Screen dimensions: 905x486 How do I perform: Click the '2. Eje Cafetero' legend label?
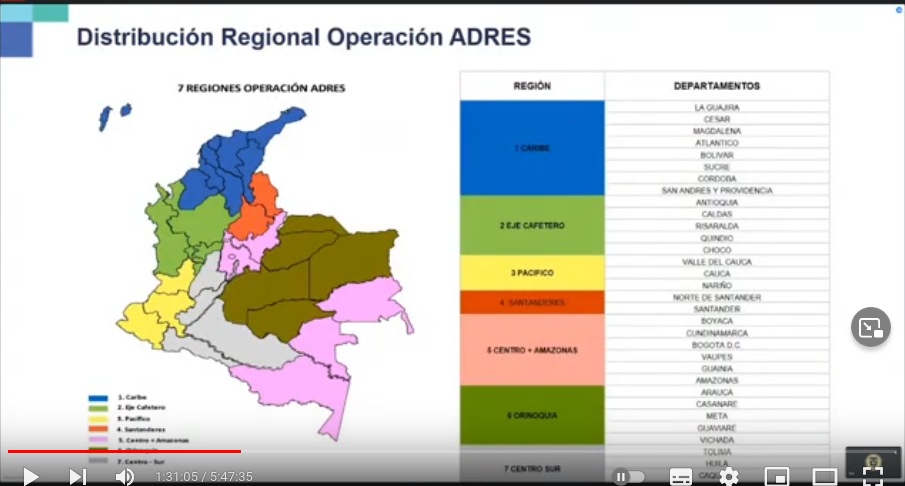point(141,408)
